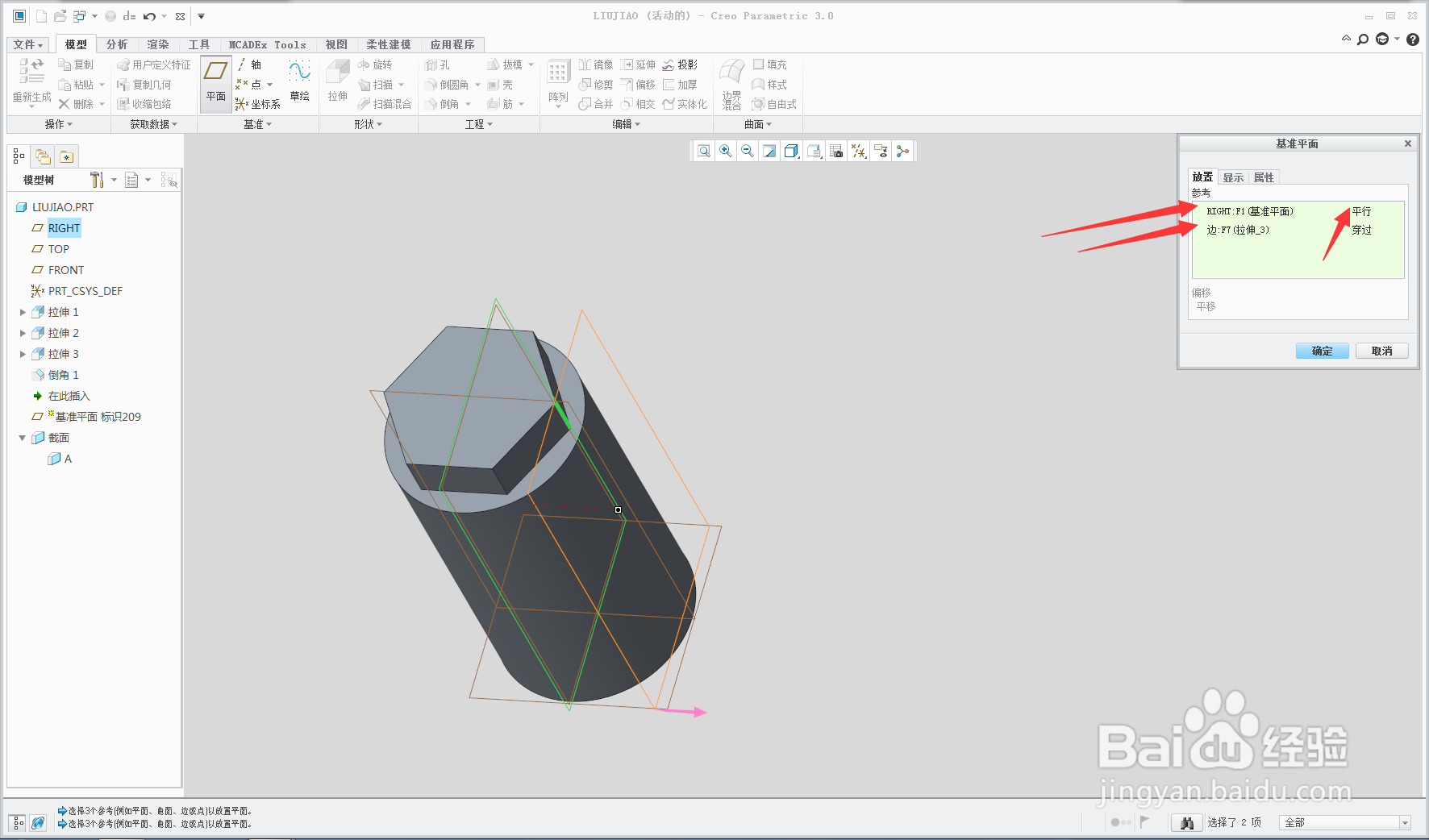Click the Project (投影) tool

tap(680, 64)
